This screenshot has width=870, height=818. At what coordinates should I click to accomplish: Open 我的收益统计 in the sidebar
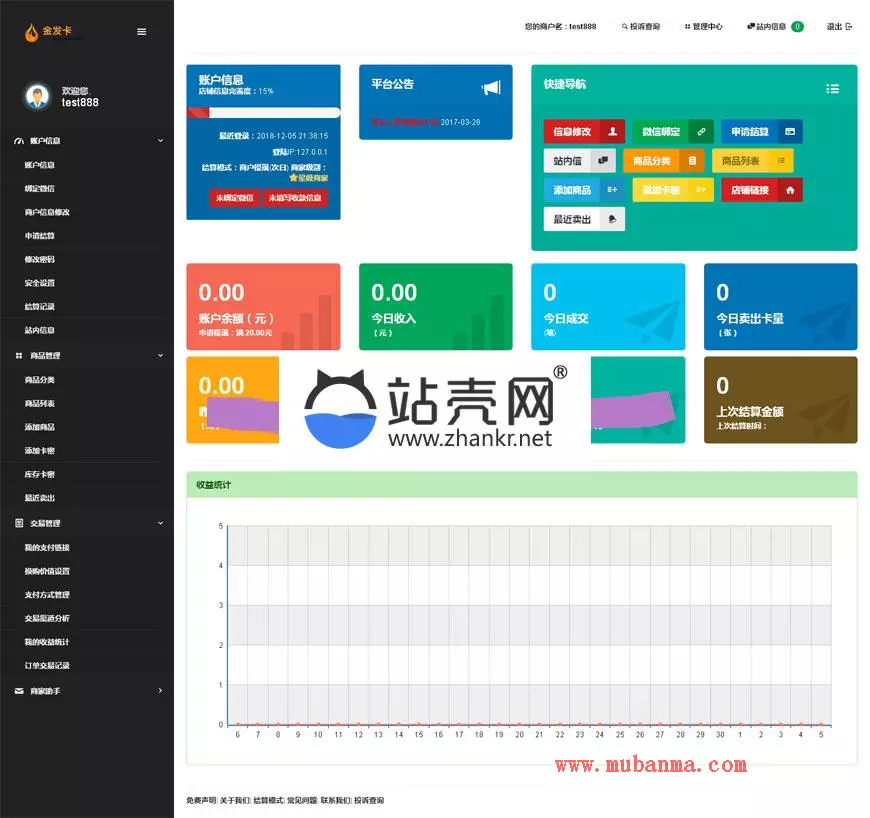(x=47, y=642)
